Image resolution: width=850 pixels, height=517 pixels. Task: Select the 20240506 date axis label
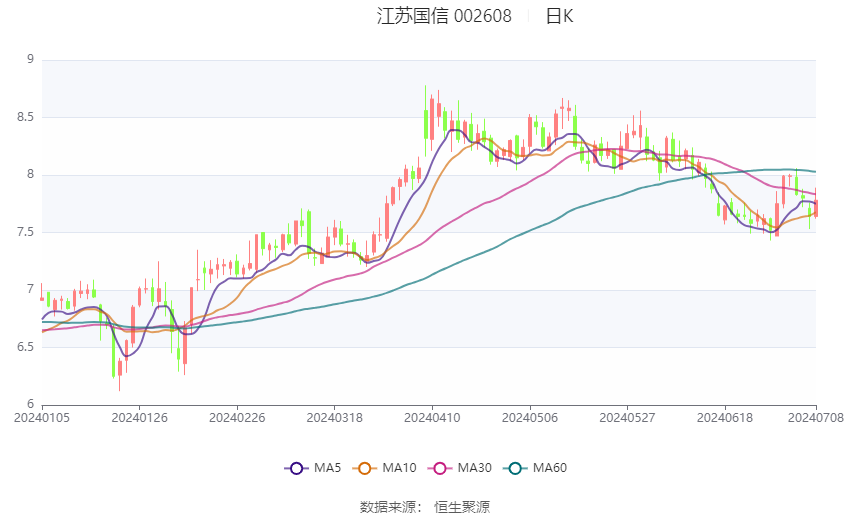point(530,418)
